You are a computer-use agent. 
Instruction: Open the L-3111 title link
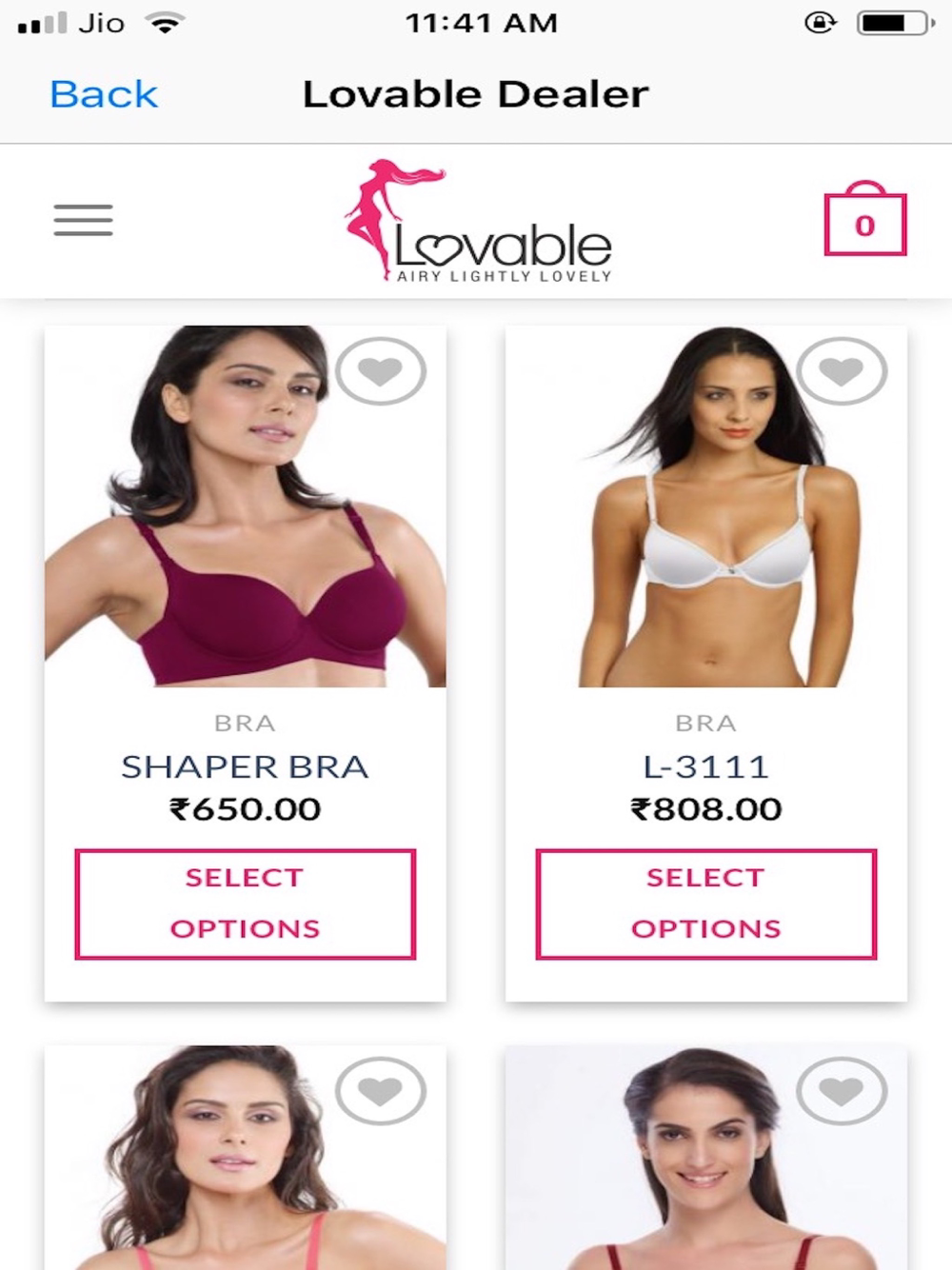tap(706, 766)
